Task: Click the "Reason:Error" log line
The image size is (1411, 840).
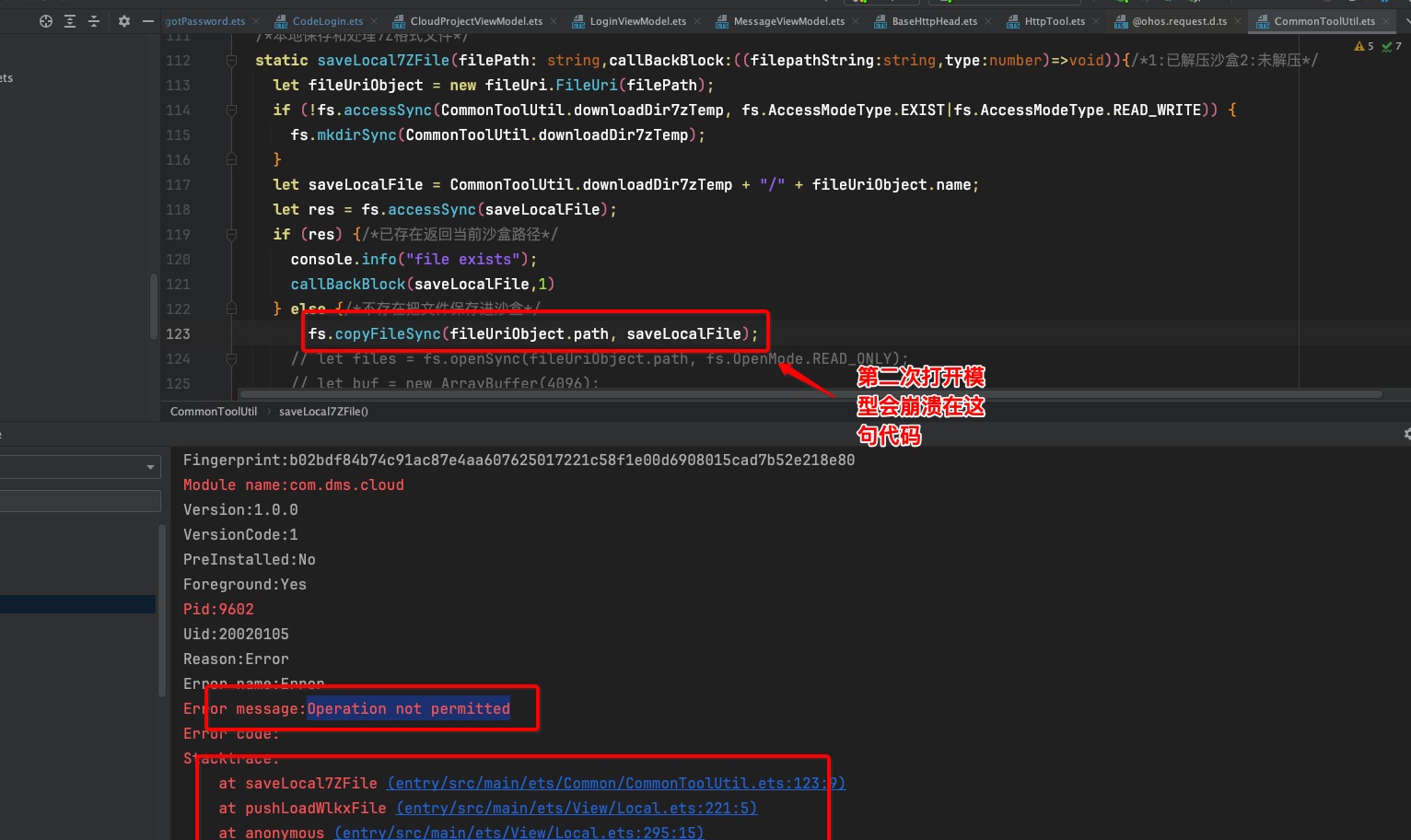Action: [x=236, y=659]
